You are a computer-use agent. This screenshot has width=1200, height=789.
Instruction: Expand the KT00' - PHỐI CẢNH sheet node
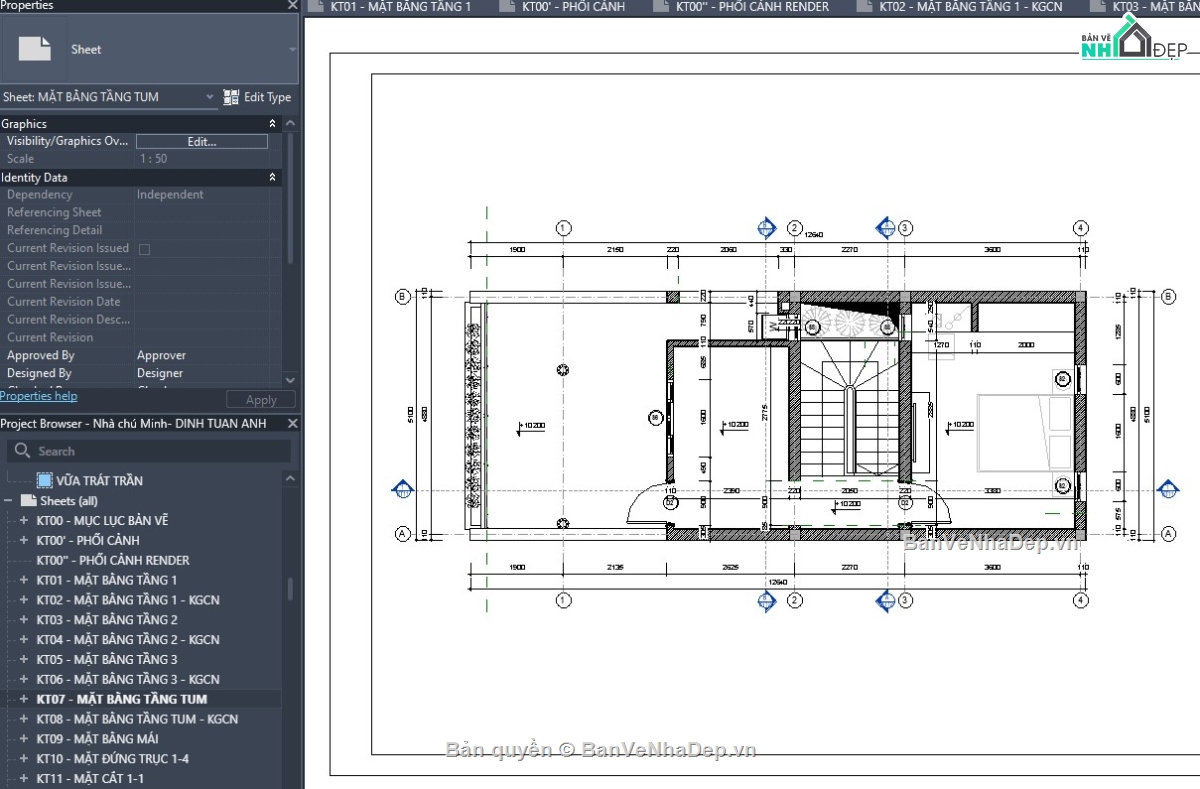coord(24,541)
